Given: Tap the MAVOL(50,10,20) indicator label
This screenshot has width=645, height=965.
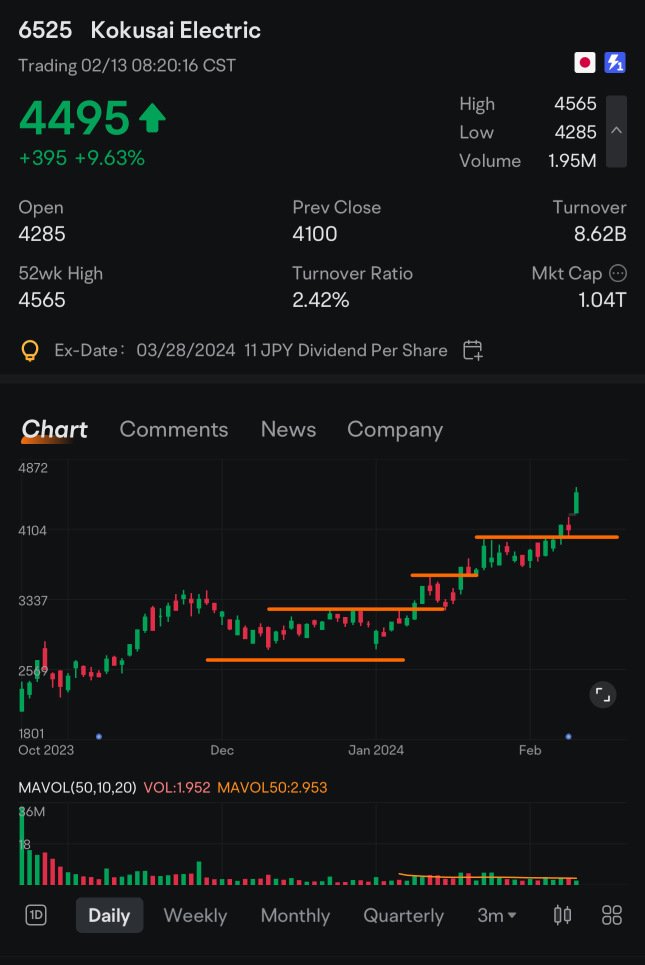Looking at the screenshot, I should pyautogui.click(x=77, y=788).
